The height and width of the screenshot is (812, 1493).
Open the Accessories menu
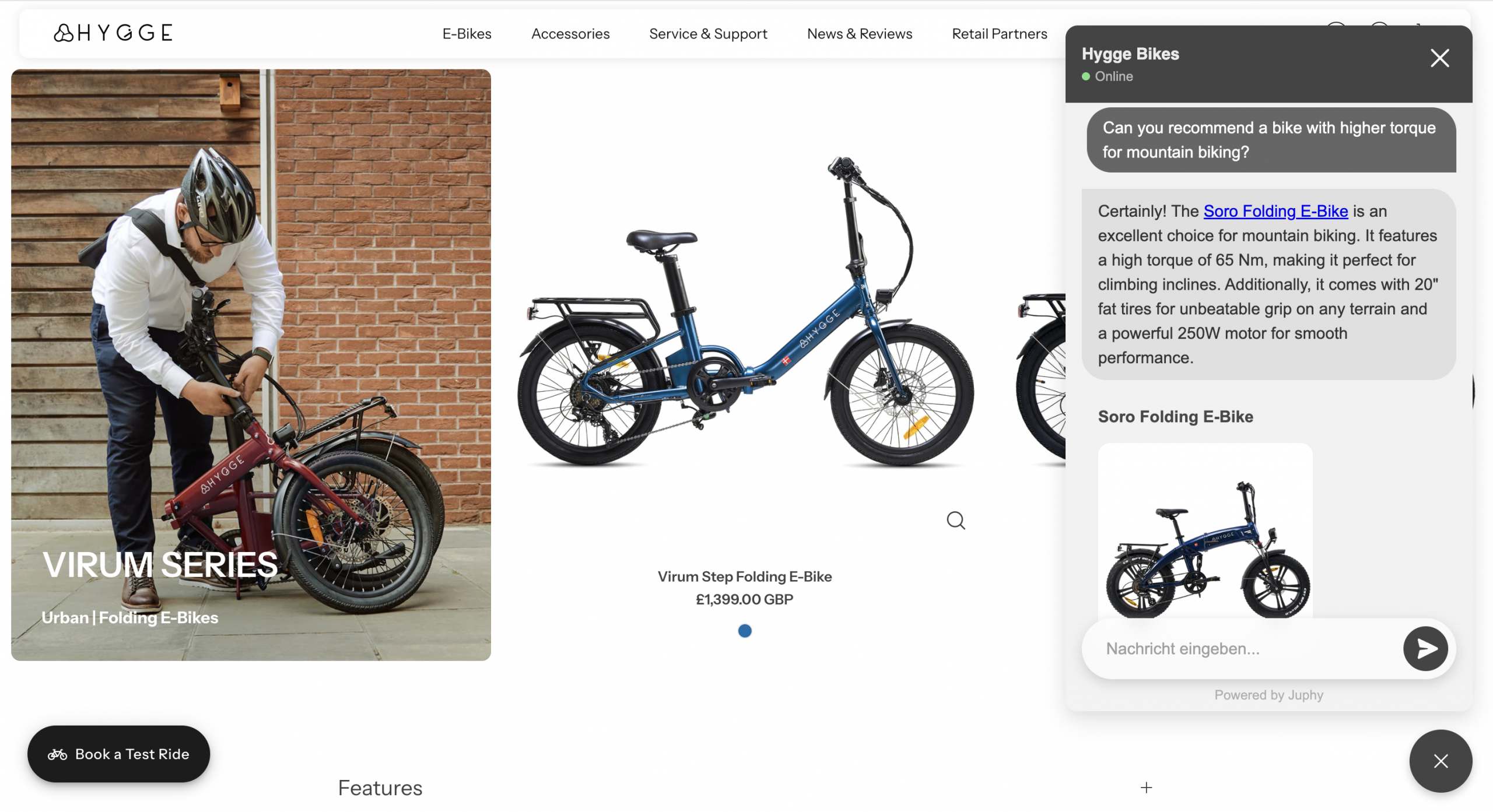570,34
